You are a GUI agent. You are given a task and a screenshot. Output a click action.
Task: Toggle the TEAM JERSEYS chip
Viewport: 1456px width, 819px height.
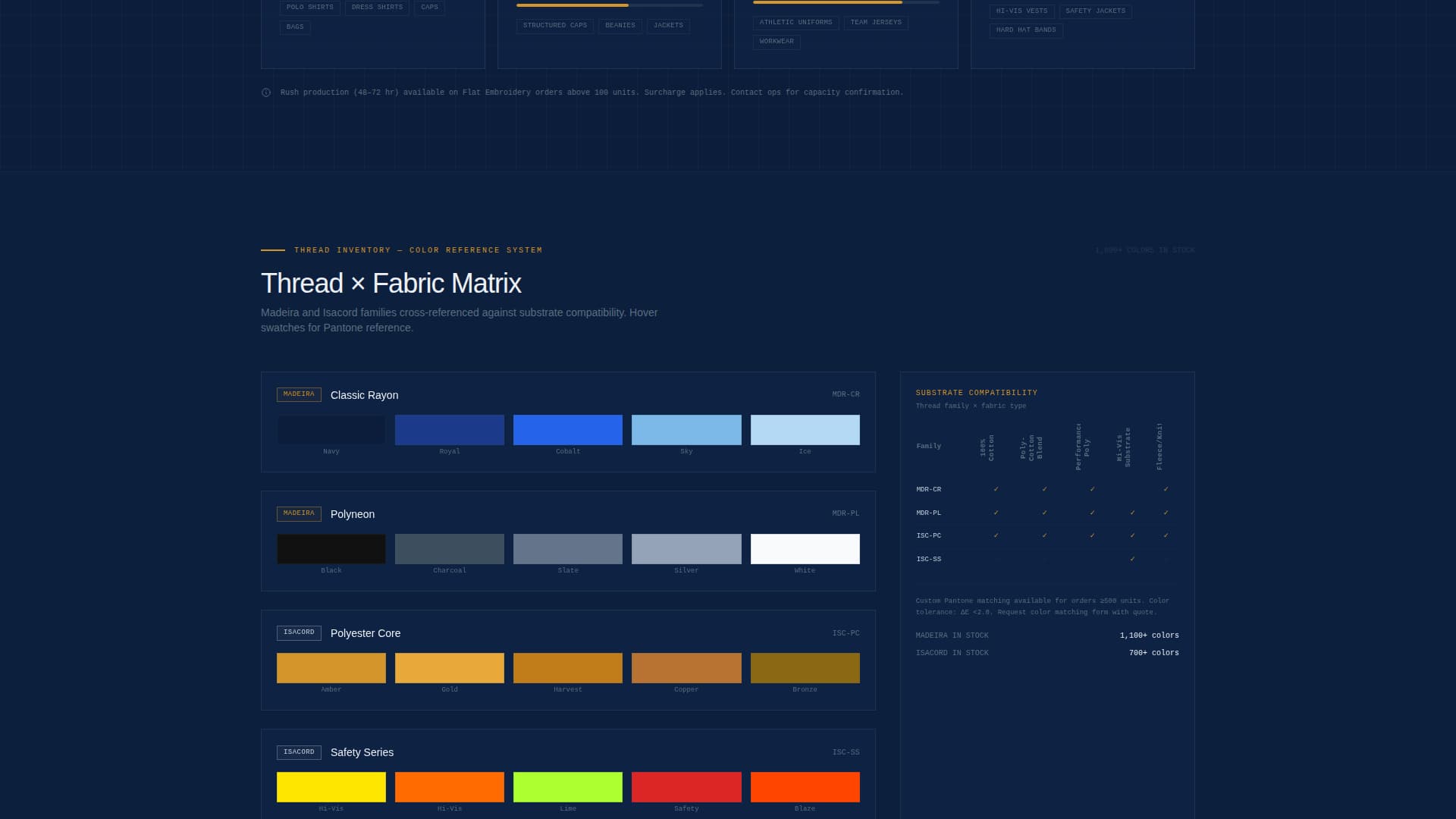pos(876,23)
